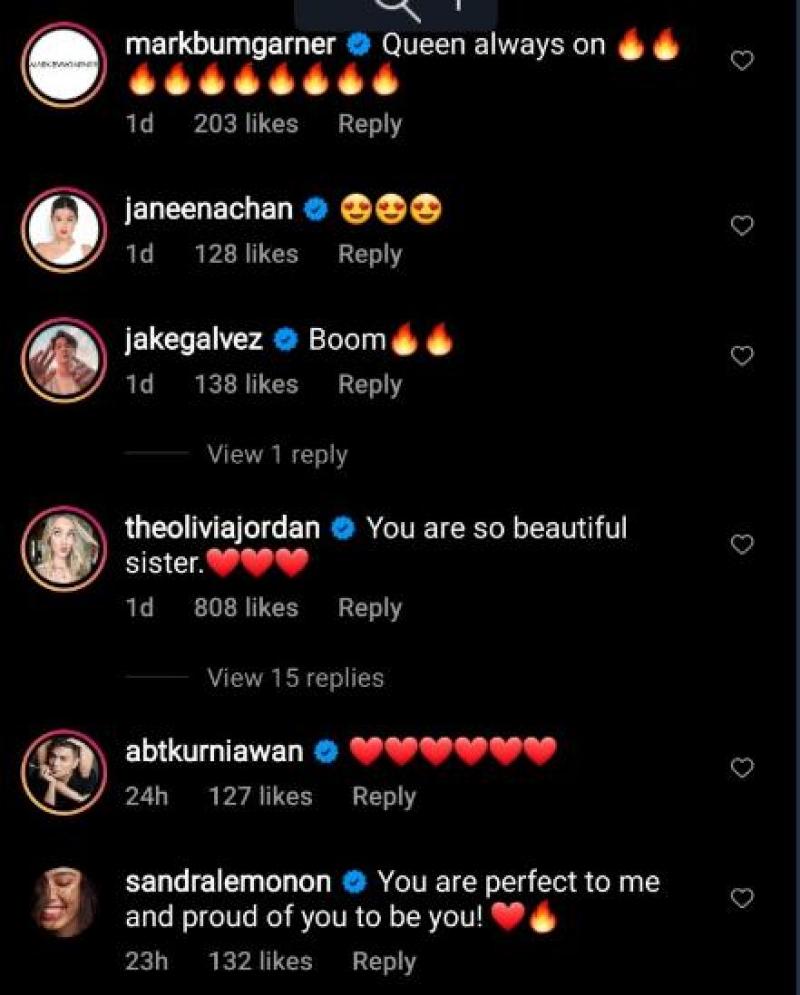
Task: Like janeenachan's comment with the heart
Action: [742, 226]
